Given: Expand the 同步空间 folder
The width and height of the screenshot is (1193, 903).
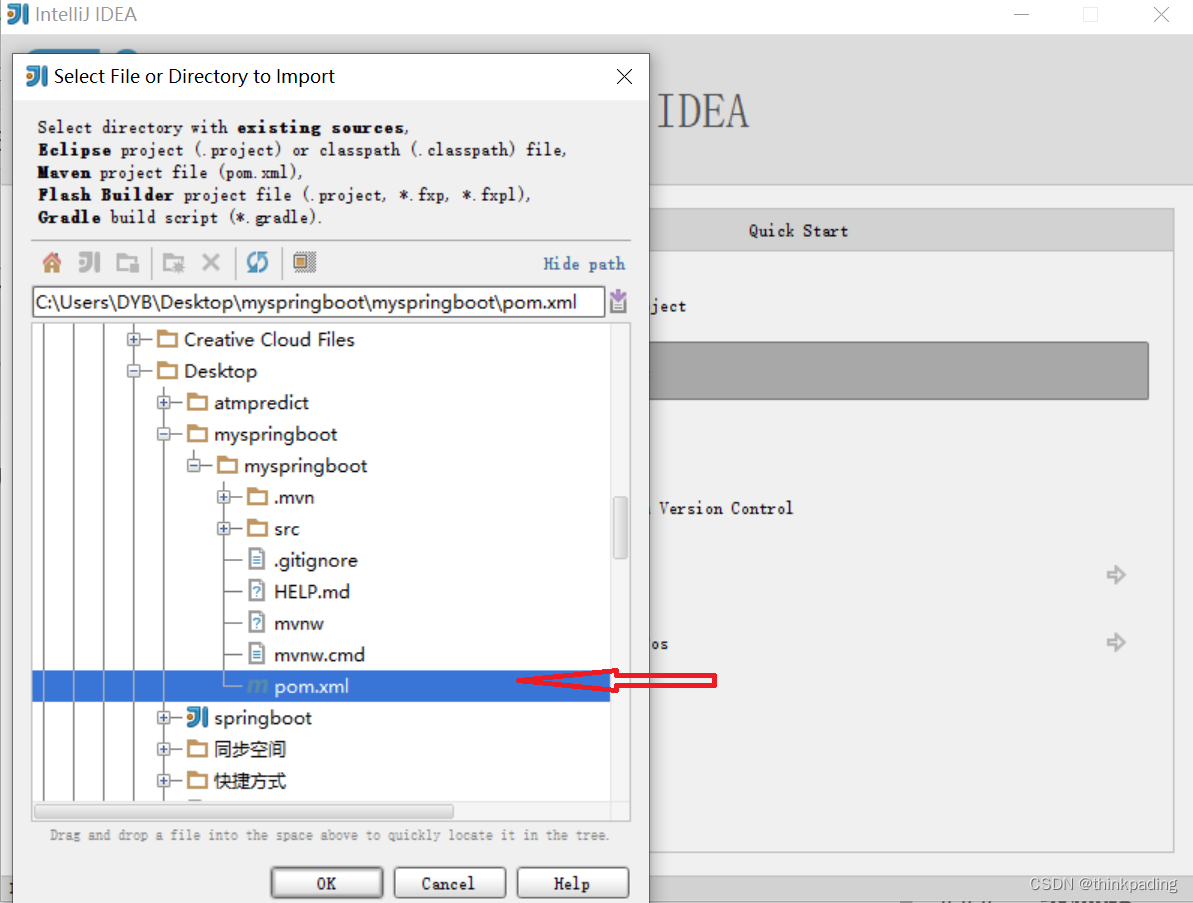Looking at the screenshot, I should pyautogui.click(x=164, y=749).
